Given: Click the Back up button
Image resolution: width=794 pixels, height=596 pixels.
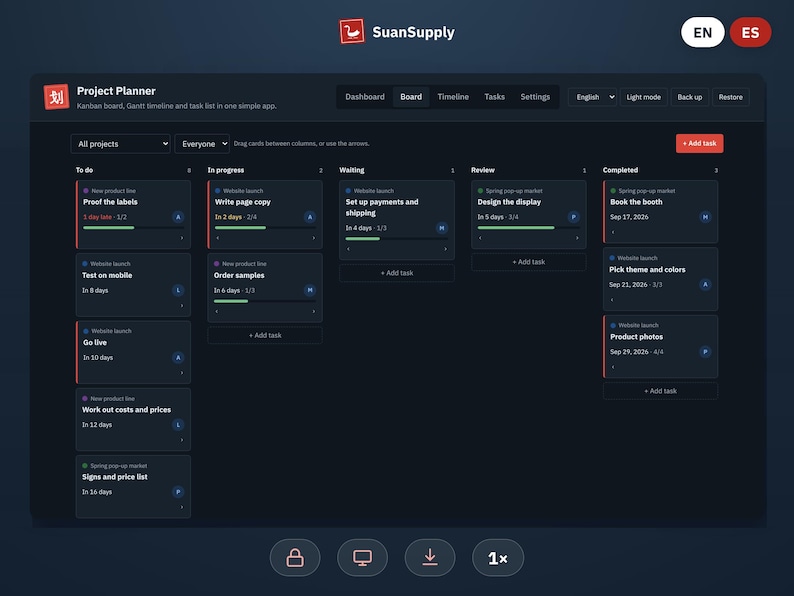Looking at the screenshot, I should tap(690, 97).
